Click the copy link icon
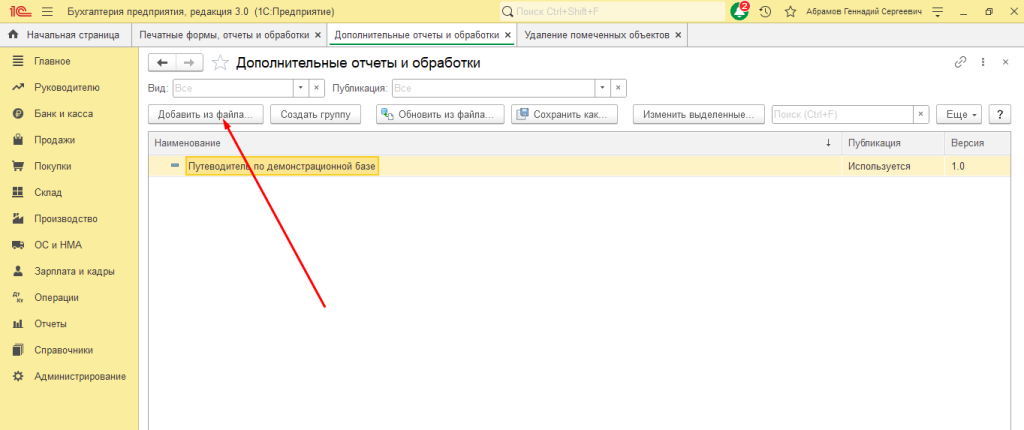This screenshot has width=1024, height=430. pyautogui.click(x=961, y=62)
